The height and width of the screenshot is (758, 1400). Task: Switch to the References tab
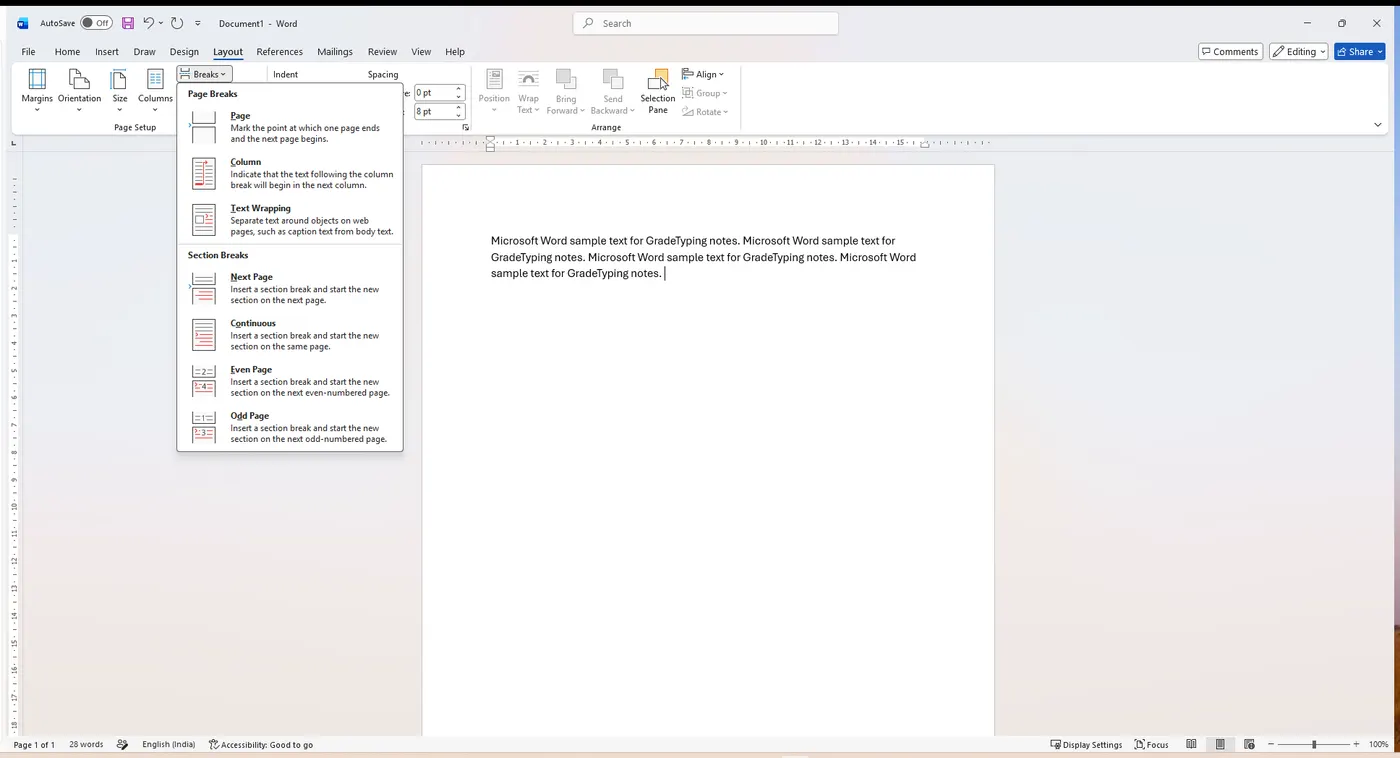pos(280,52)
